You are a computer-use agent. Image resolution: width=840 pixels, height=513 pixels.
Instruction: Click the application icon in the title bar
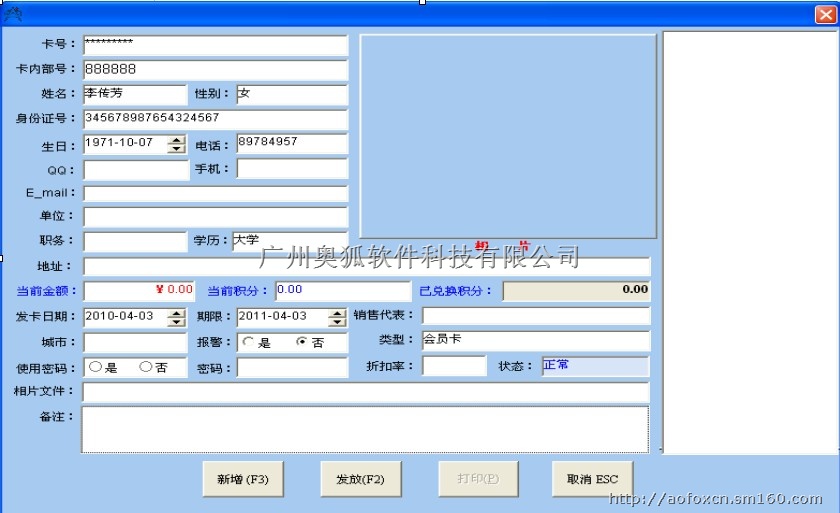click(13, 14)
